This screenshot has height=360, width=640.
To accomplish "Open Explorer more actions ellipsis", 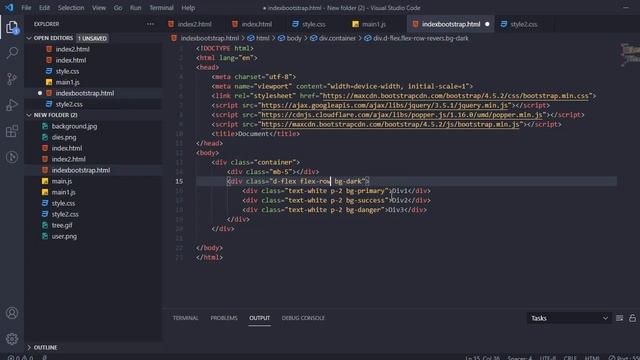I will click(x=151, y=24).
